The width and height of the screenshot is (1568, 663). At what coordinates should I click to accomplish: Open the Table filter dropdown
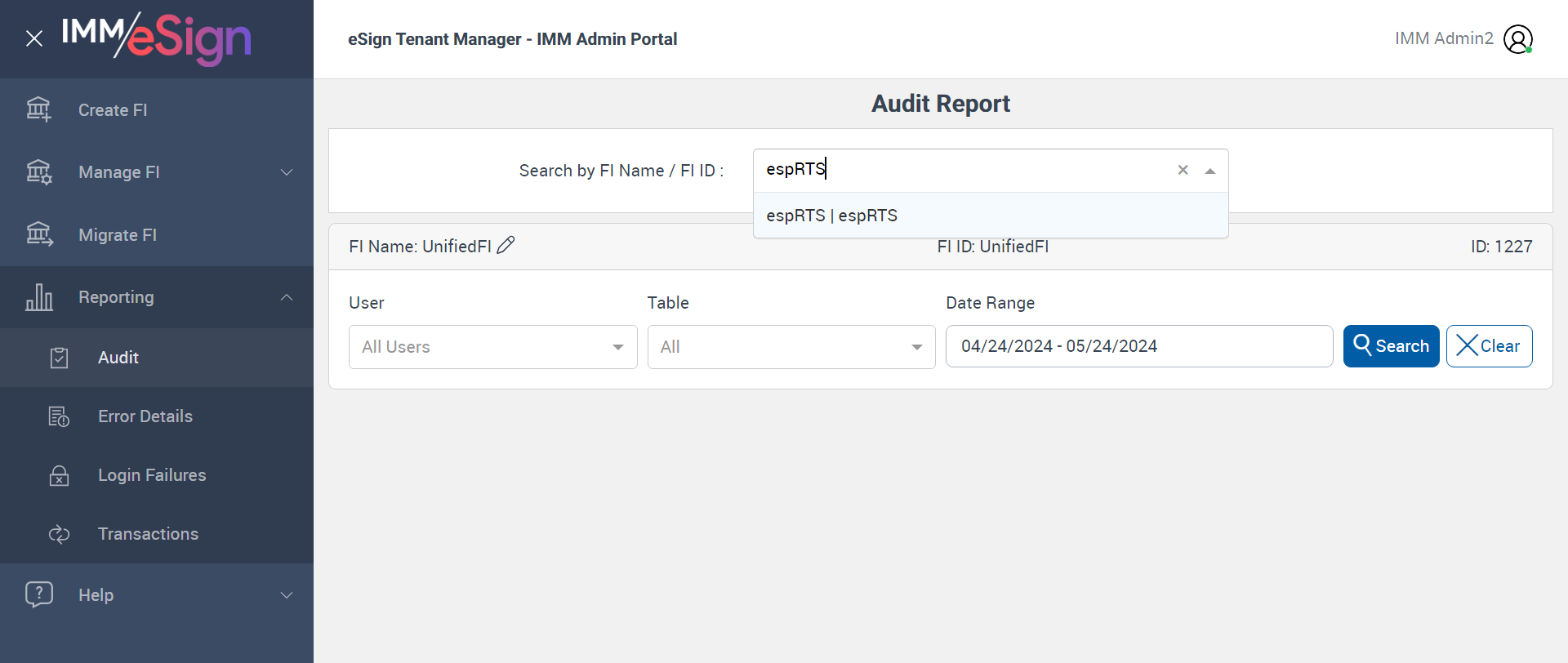click(x=791, y=347)
